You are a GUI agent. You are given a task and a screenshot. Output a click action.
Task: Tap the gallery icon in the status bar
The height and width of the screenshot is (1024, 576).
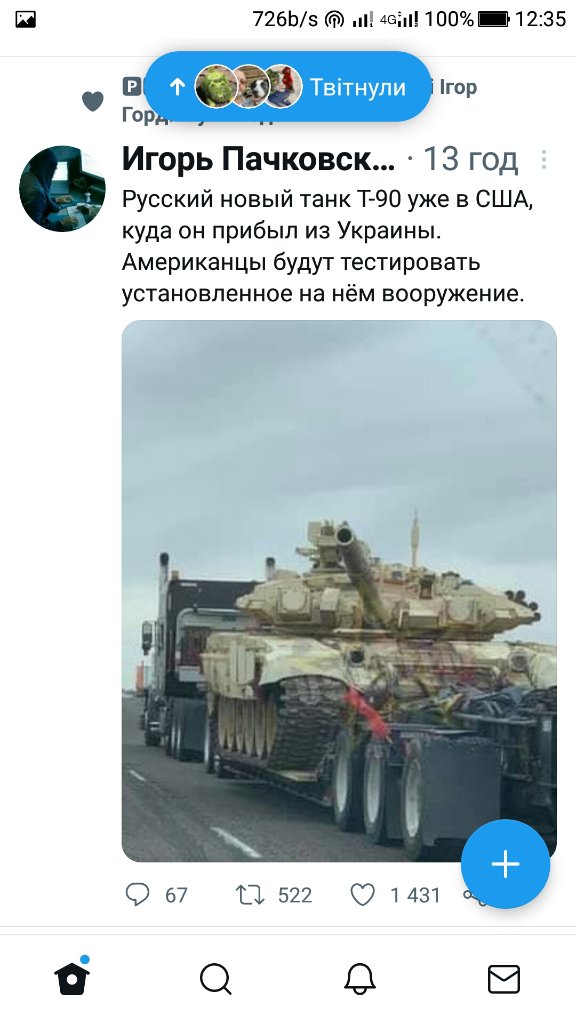25,20
